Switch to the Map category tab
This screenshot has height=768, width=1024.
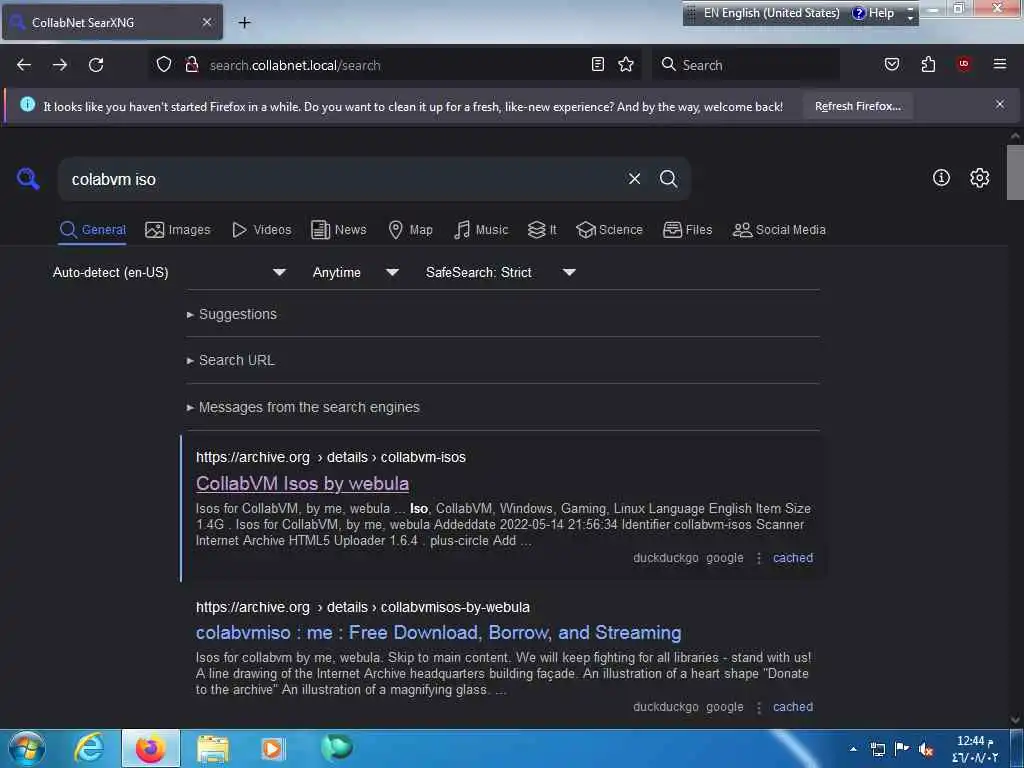(410, 230)
